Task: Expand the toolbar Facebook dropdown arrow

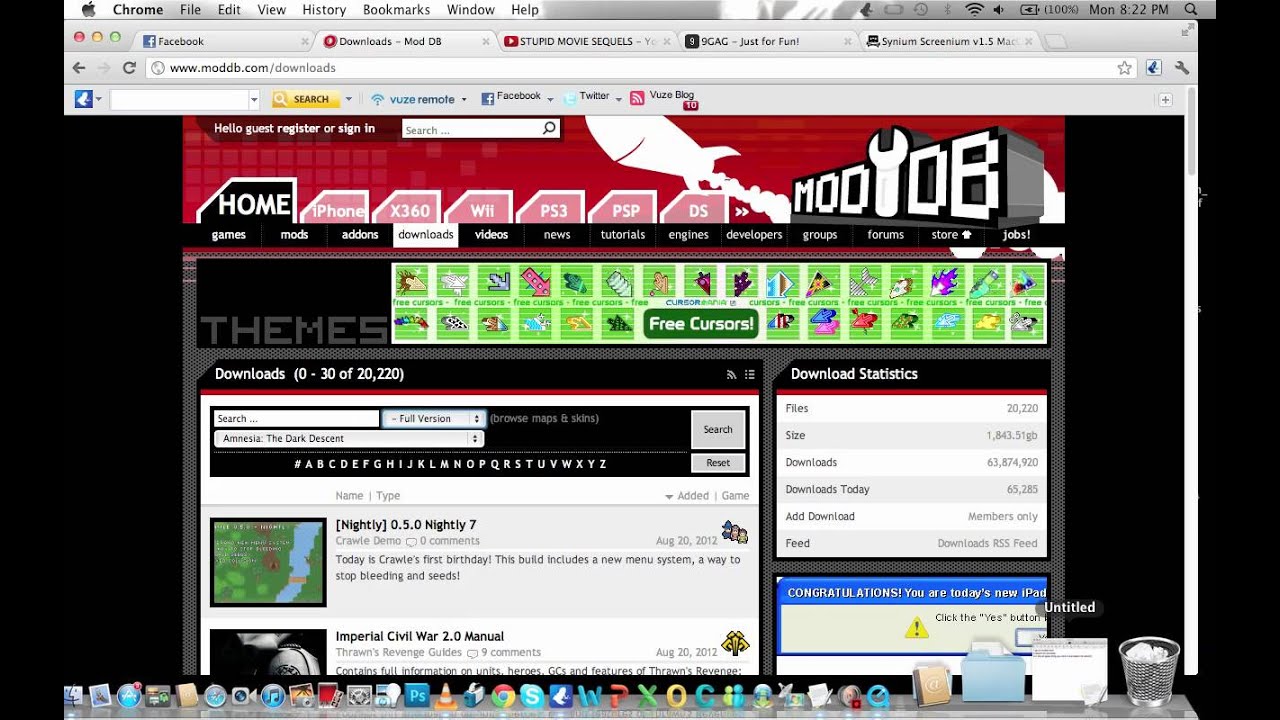Action: click(550, 99)
